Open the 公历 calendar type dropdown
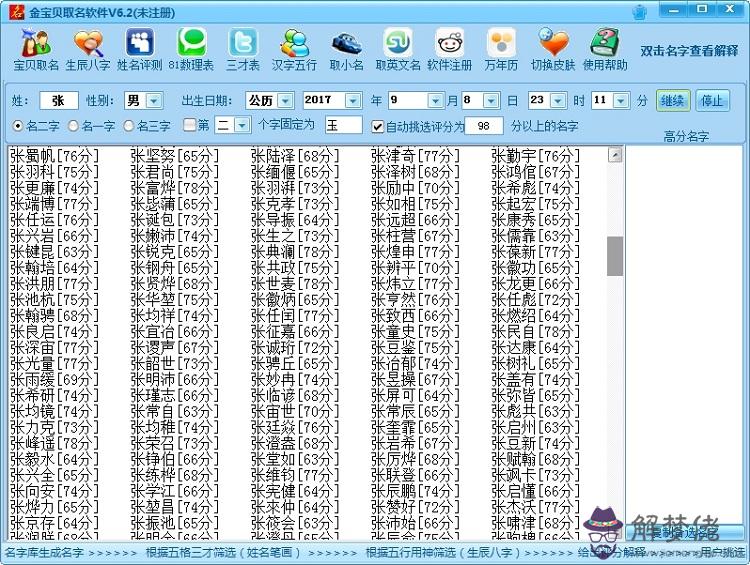 pos(285,101)
